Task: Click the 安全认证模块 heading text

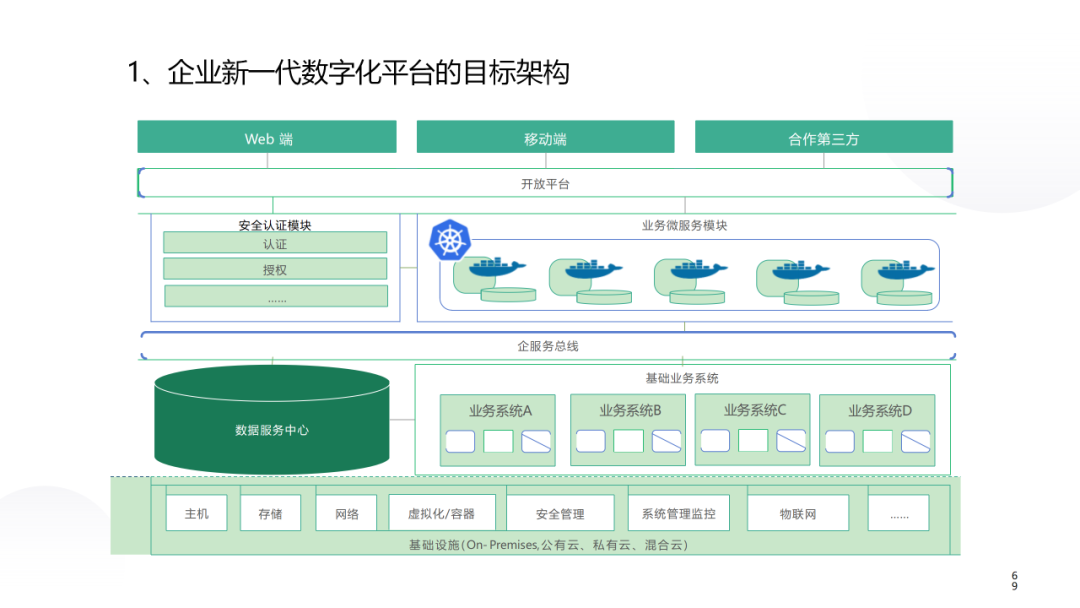Action: tap(275, 225)
